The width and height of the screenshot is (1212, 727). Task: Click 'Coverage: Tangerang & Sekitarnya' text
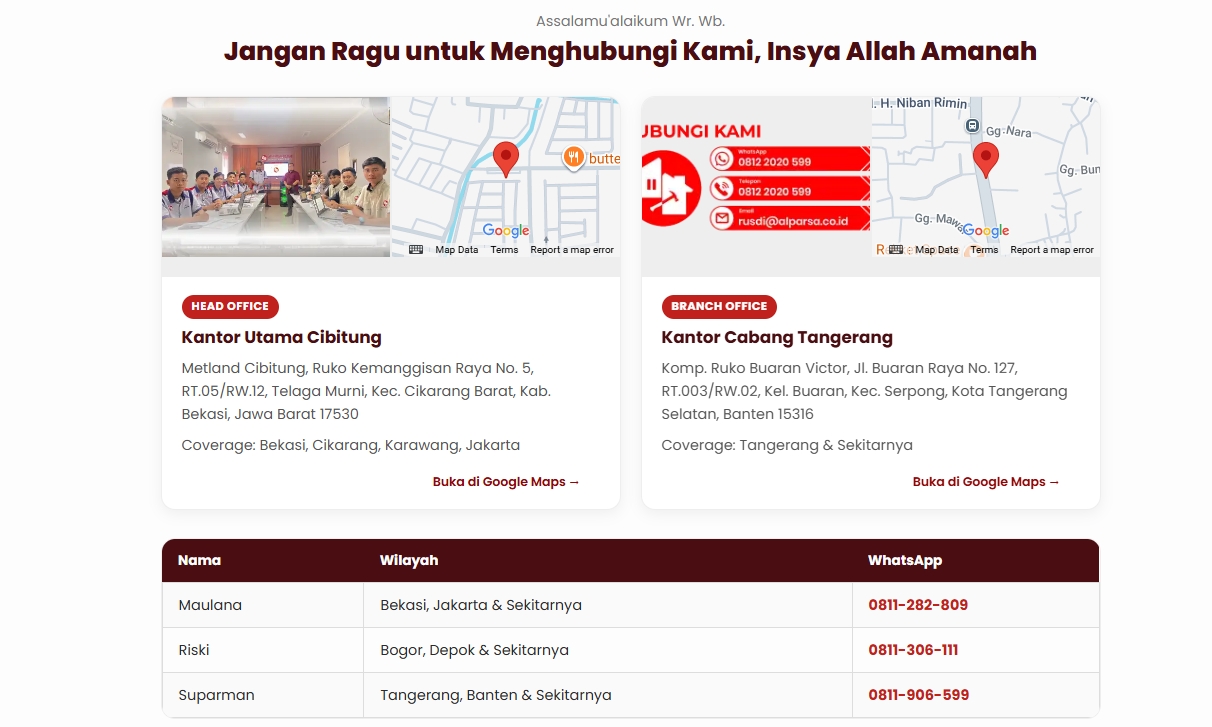point(787,445)
